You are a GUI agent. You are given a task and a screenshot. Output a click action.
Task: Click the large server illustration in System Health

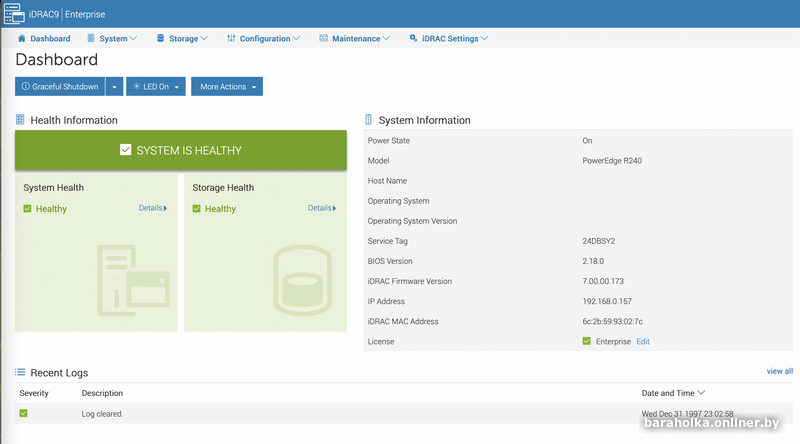[133, 281]
